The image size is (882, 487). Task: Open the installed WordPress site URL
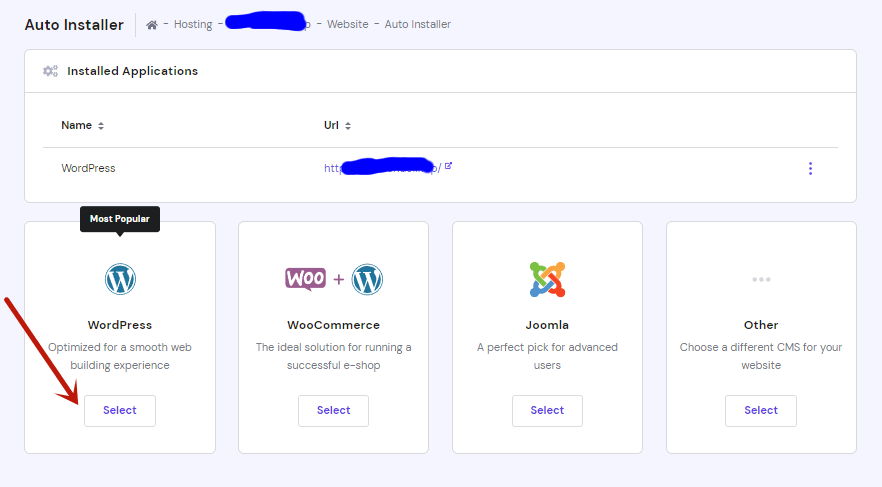coord(382,168)
